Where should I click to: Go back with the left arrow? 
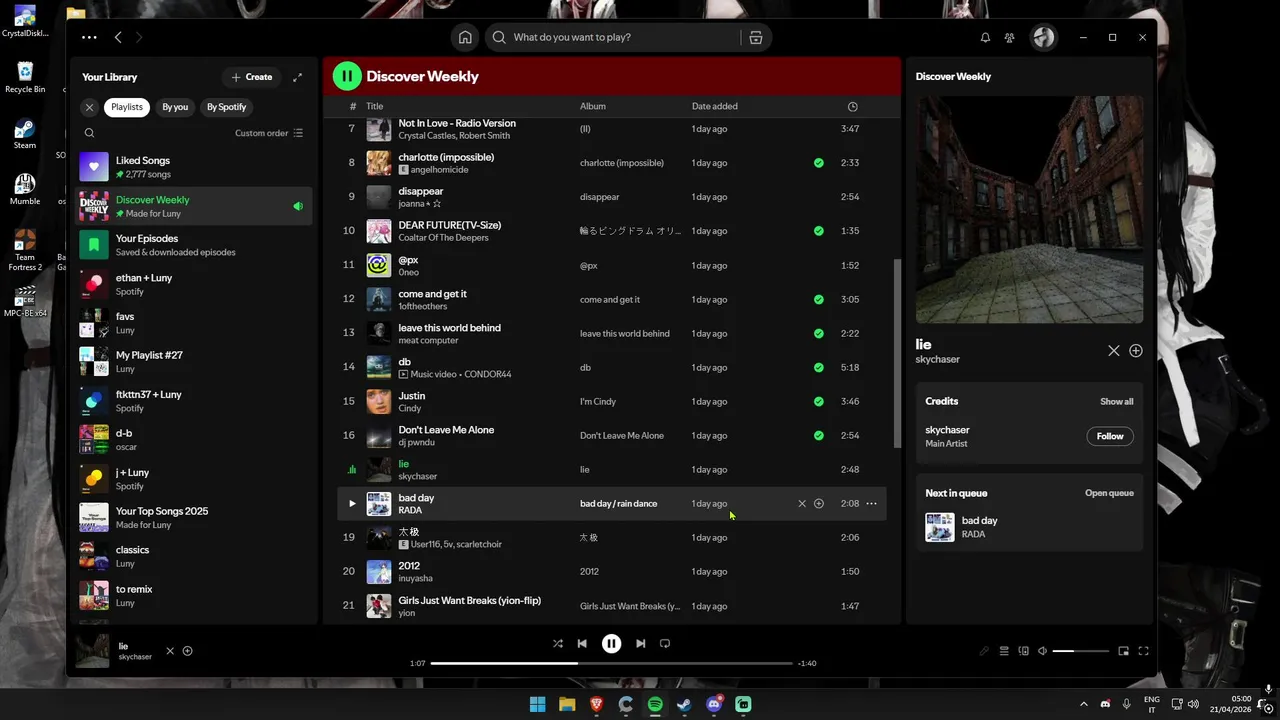click(x=118, y=37)
